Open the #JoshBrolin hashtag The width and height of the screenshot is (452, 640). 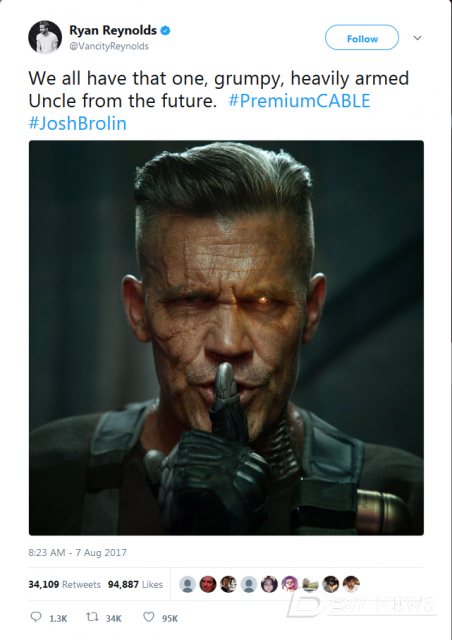(x=78, y=123)
